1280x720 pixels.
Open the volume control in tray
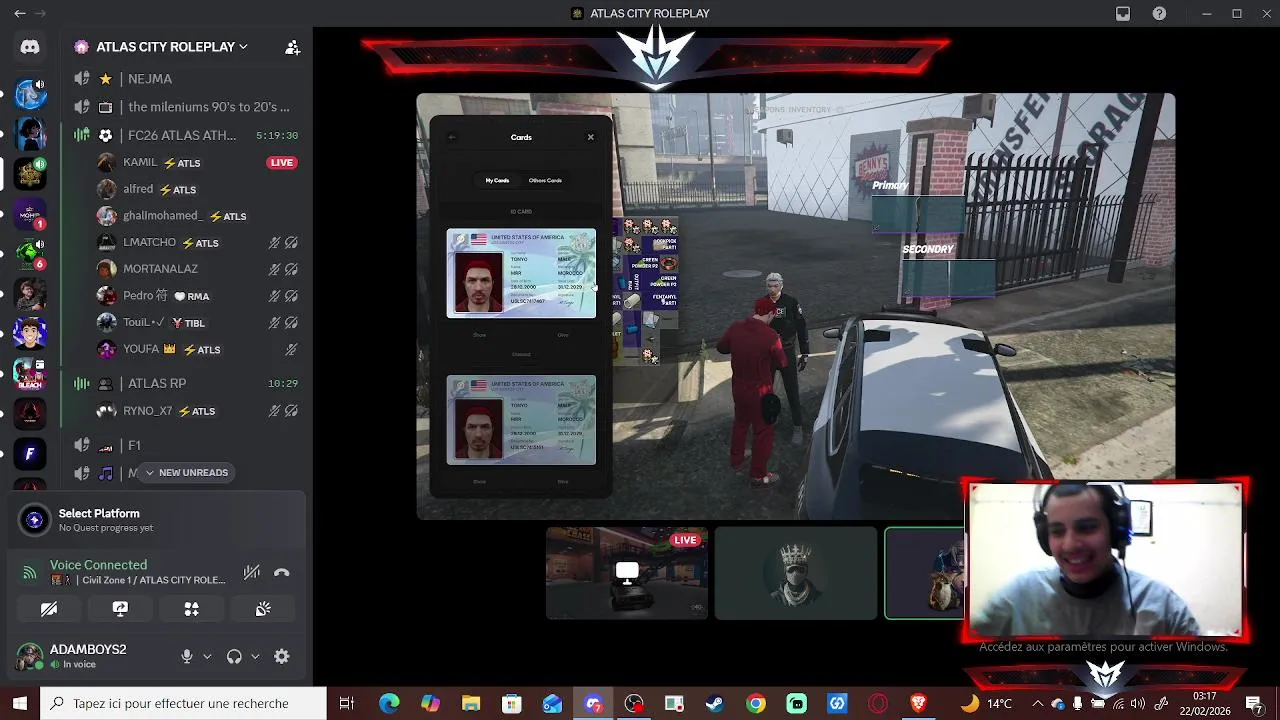tap(1138, 703)
